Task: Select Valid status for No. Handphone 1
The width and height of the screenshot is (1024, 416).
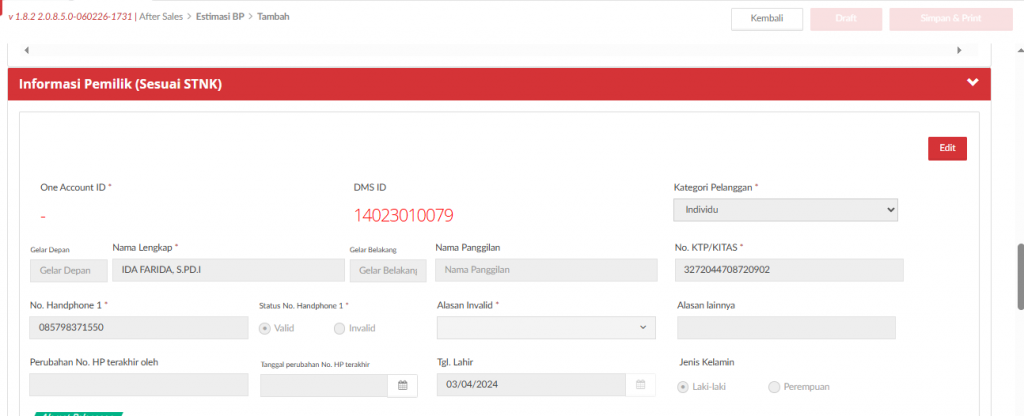Action: pos(265,328)
